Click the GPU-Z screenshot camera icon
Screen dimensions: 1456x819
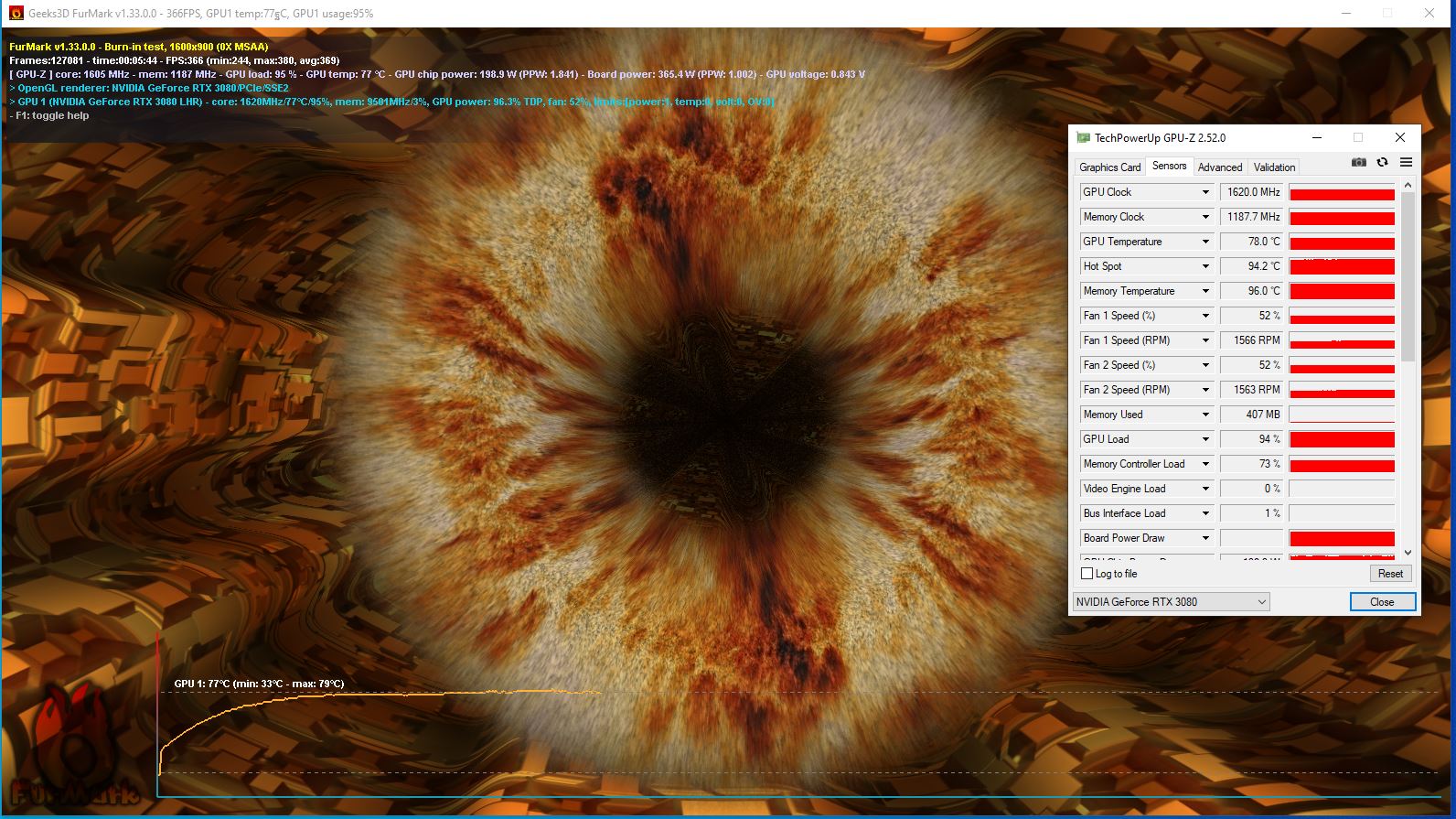tap(1358, 162)
